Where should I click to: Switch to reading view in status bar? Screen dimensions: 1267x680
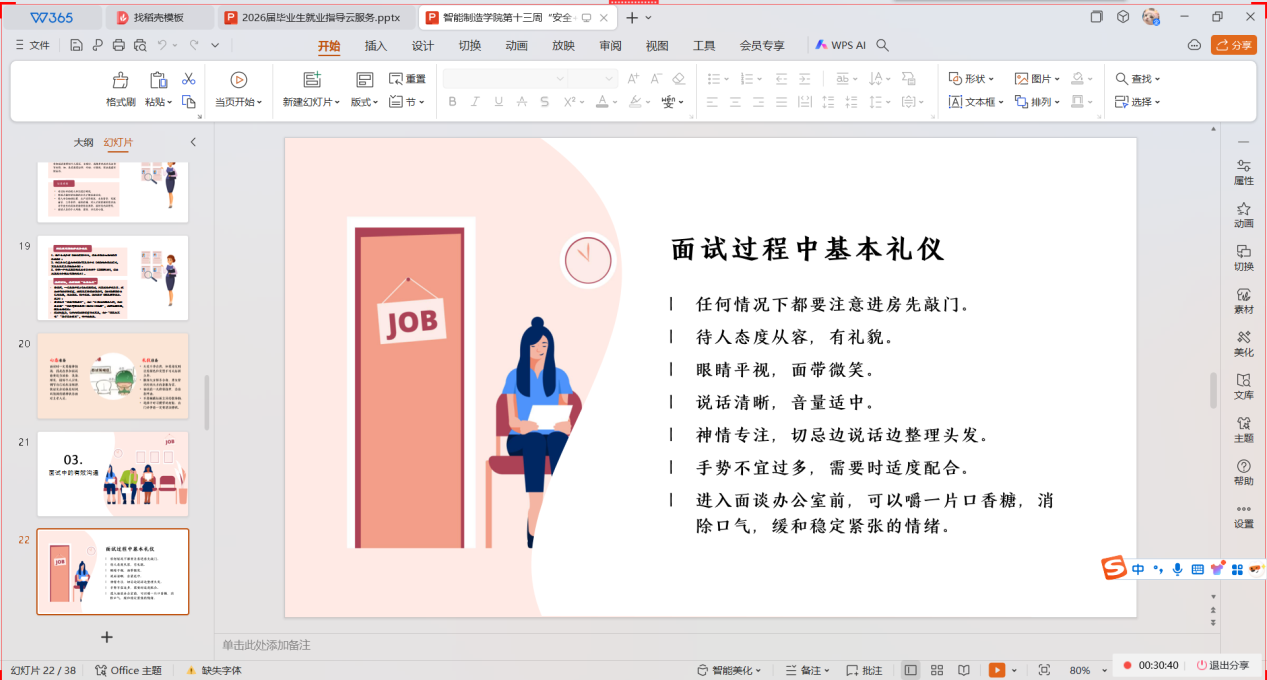[x=963, y=670]
